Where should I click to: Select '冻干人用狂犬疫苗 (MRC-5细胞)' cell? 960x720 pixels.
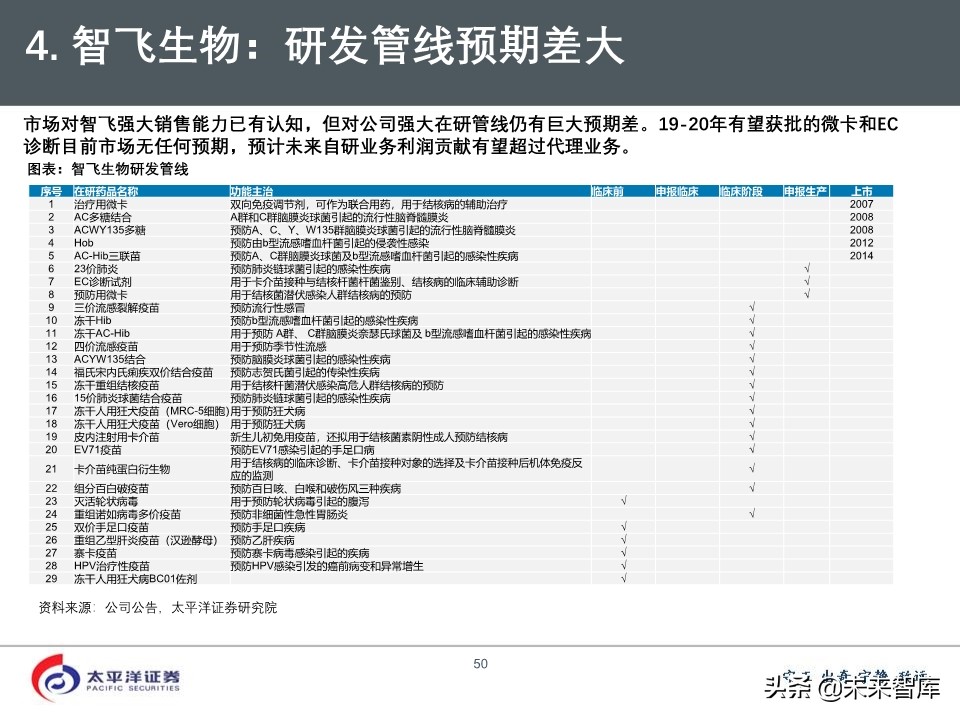tap(151, 411)
